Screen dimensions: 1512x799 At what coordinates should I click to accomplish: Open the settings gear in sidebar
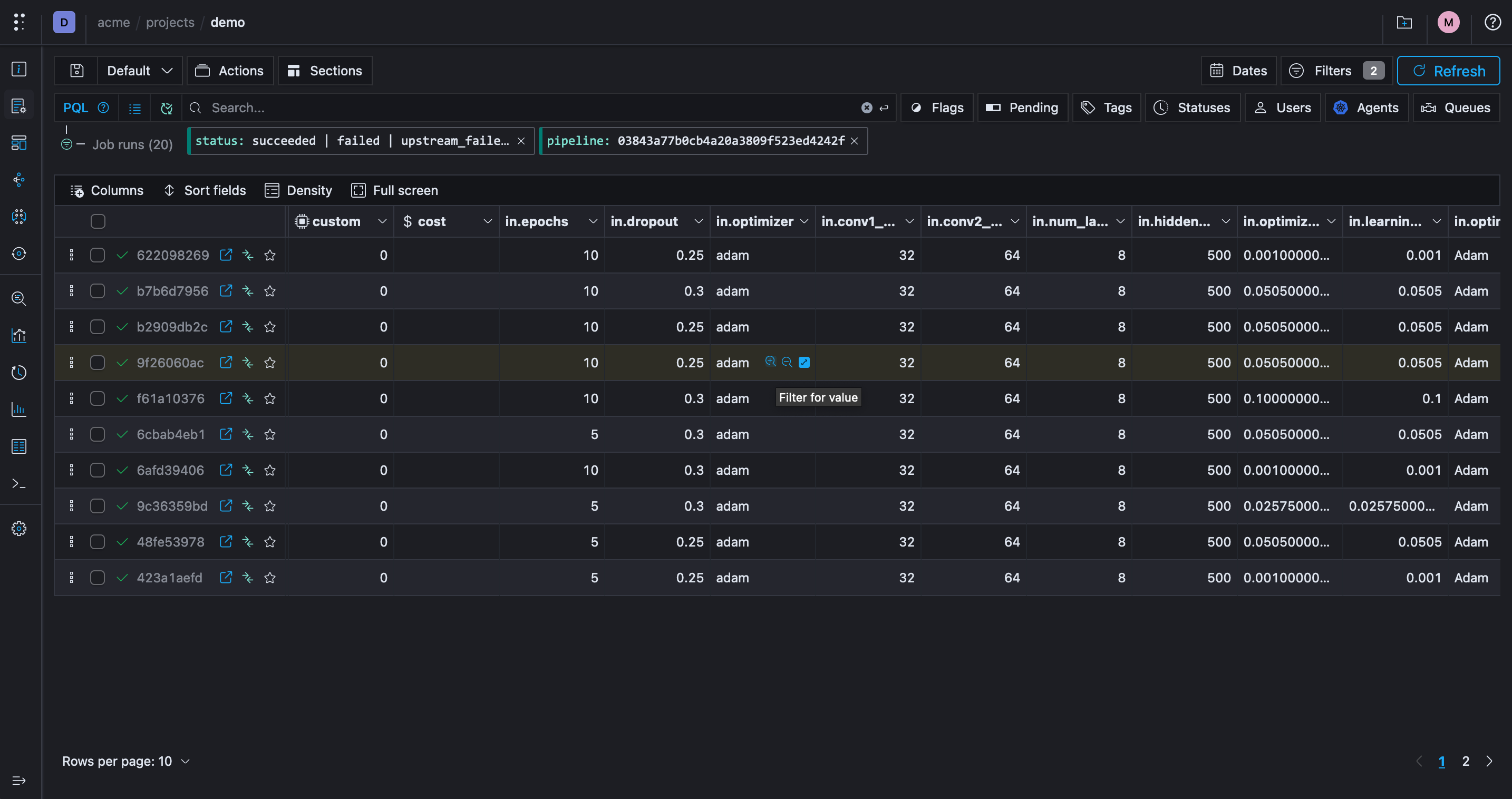pos(19,529)
